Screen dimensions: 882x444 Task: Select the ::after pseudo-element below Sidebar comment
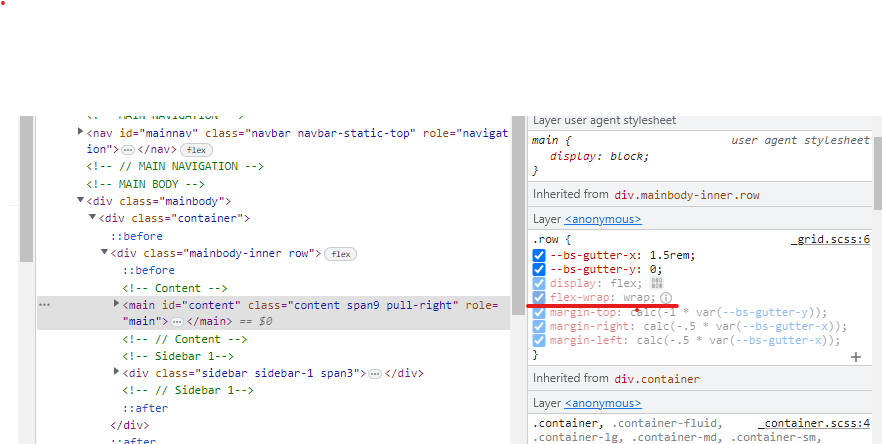tap(146, 409)
